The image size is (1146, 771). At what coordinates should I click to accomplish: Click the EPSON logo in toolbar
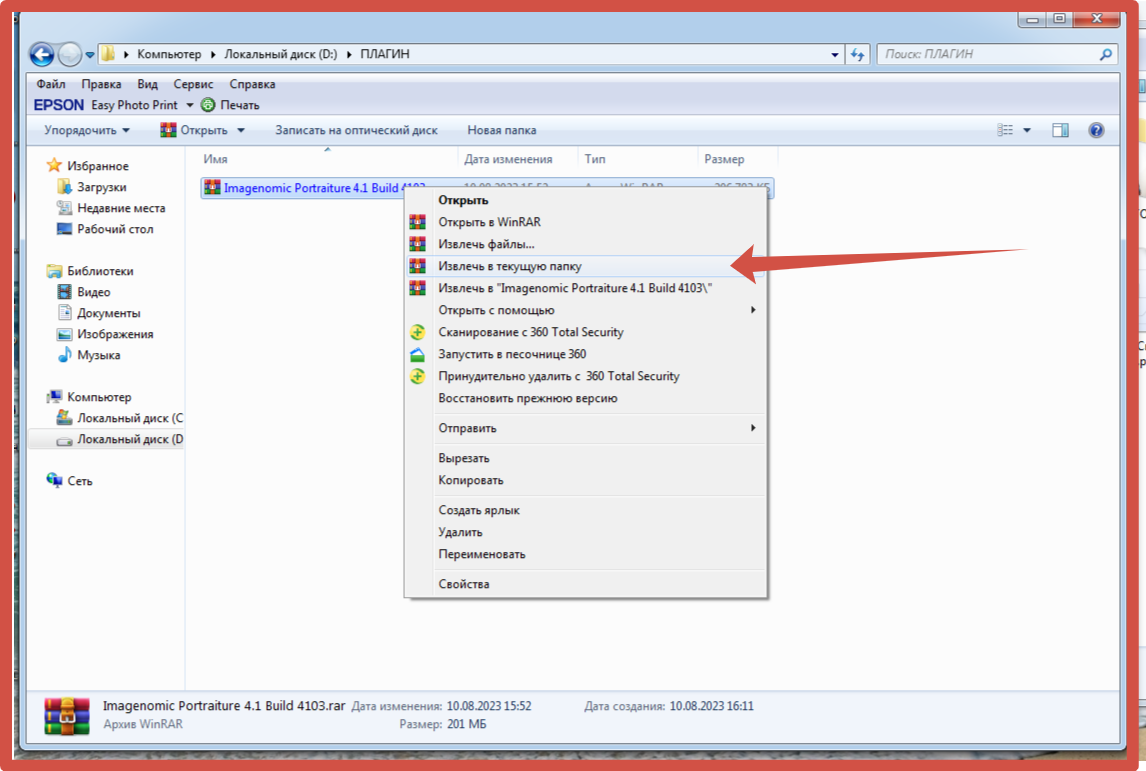pos(58,105)
